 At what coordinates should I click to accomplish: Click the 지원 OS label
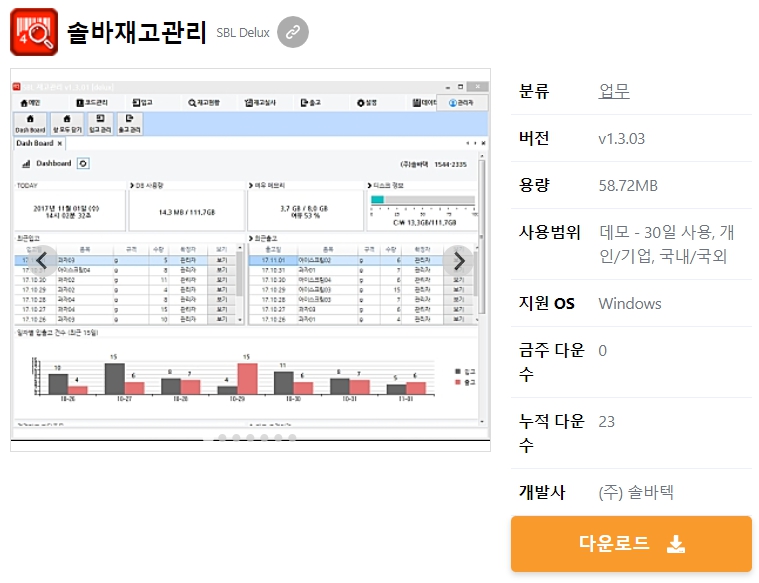tap(546, 303)
